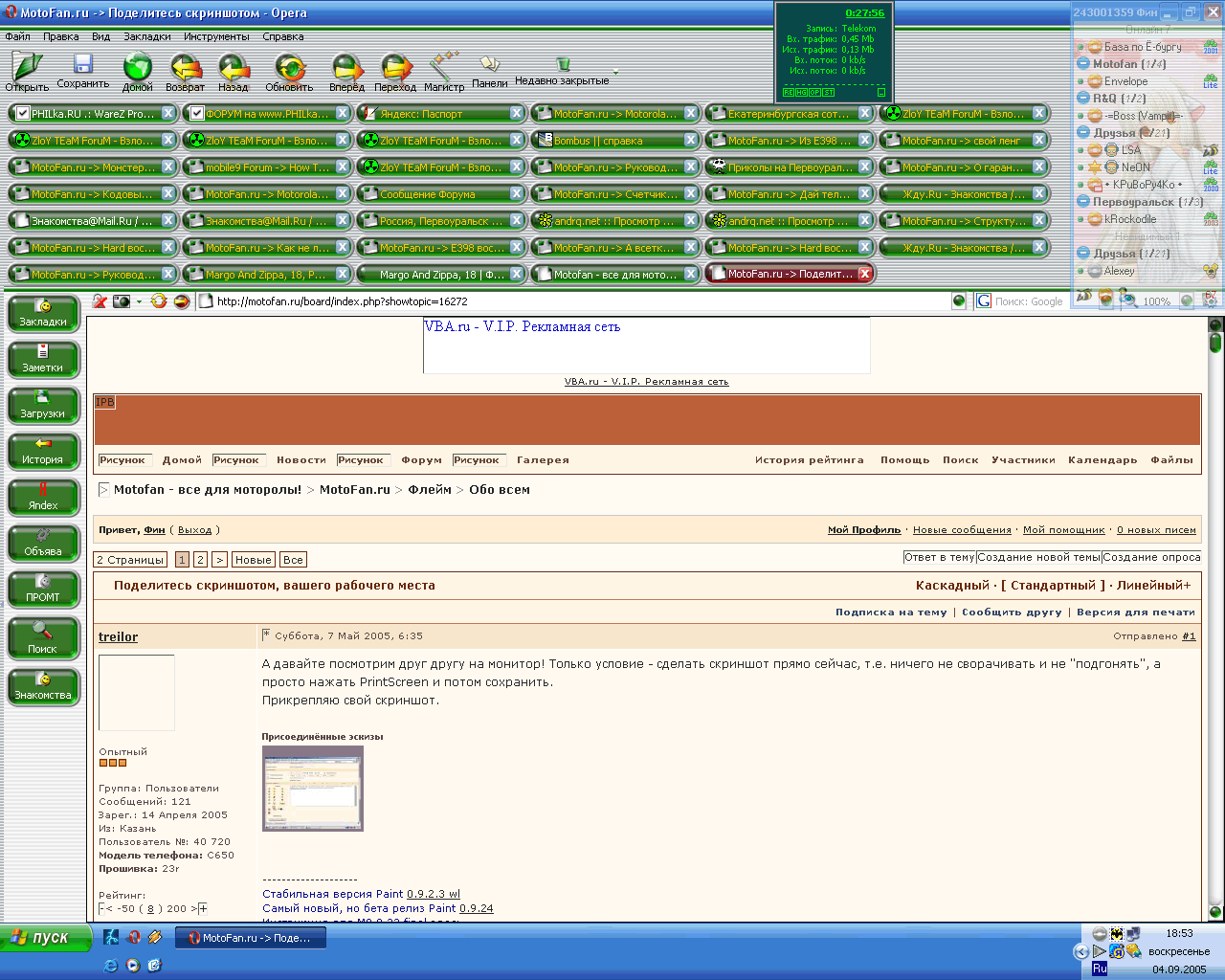Collapse the Motofan (1/4) contact group

pos(1083,64)
